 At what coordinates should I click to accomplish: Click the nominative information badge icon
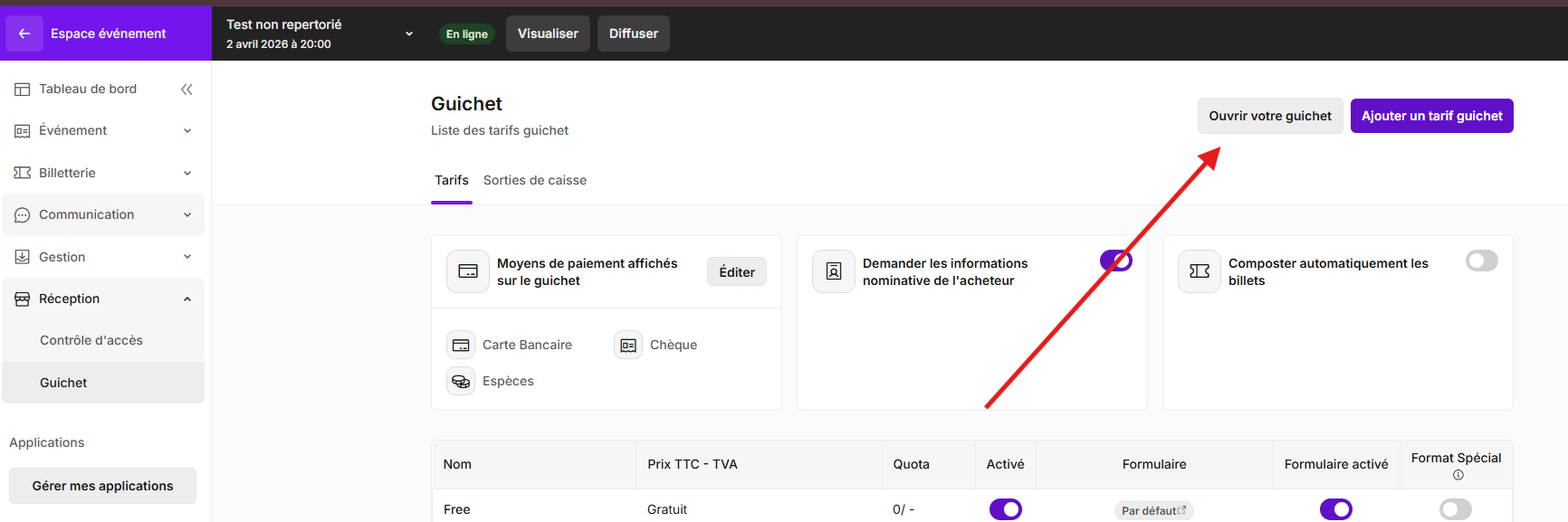[834, 271]
